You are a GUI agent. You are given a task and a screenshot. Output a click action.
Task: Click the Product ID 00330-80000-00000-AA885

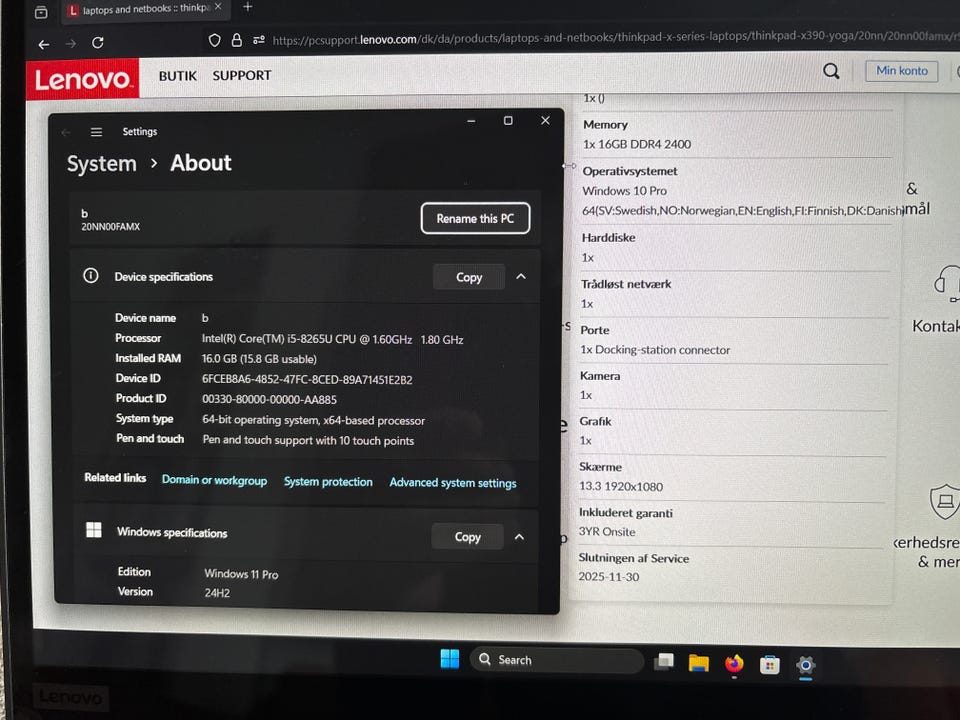pyautogui.click(x=269, y=400)
